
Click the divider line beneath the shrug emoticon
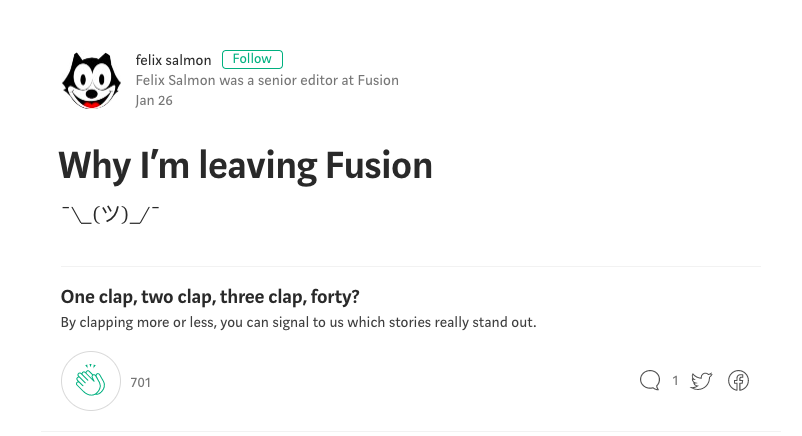click(411, 266)
